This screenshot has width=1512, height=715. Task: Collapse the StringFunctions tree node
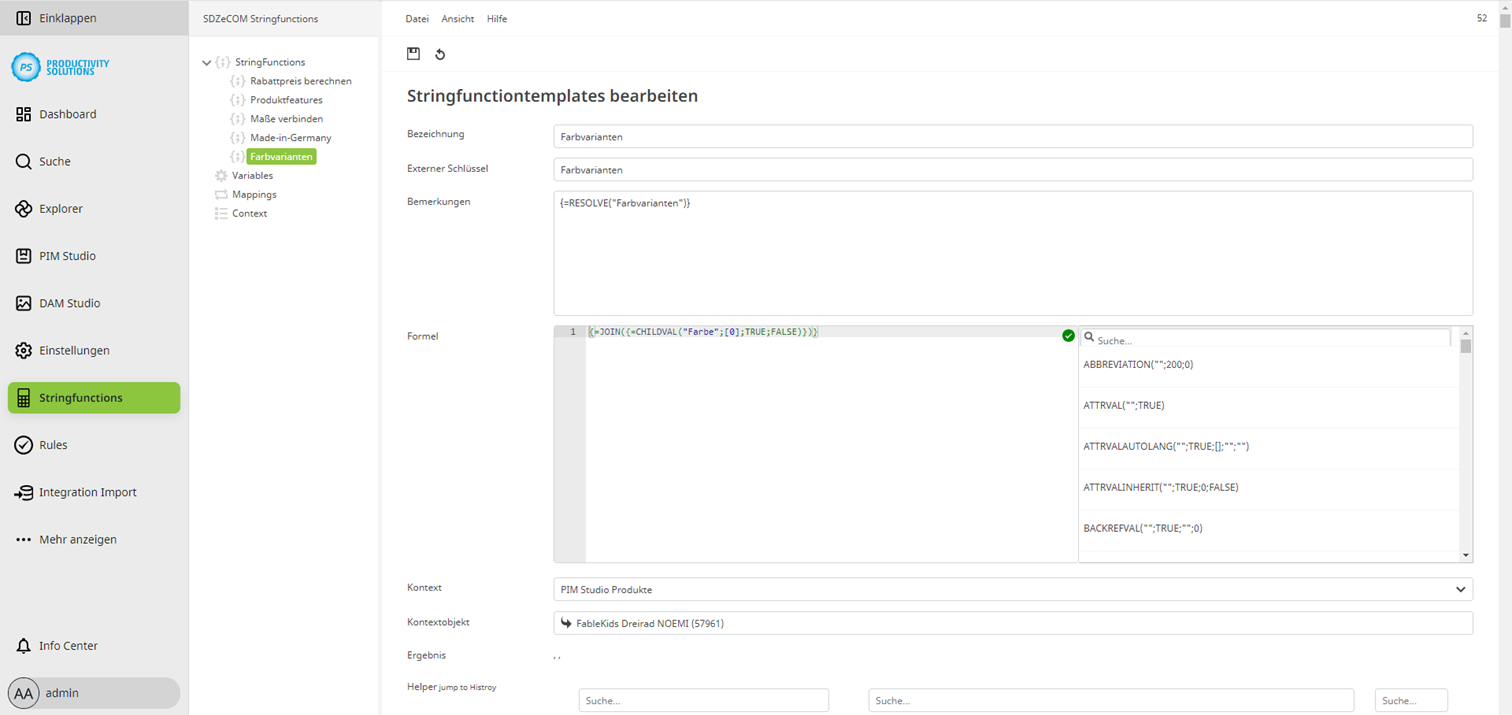point(206,61)
